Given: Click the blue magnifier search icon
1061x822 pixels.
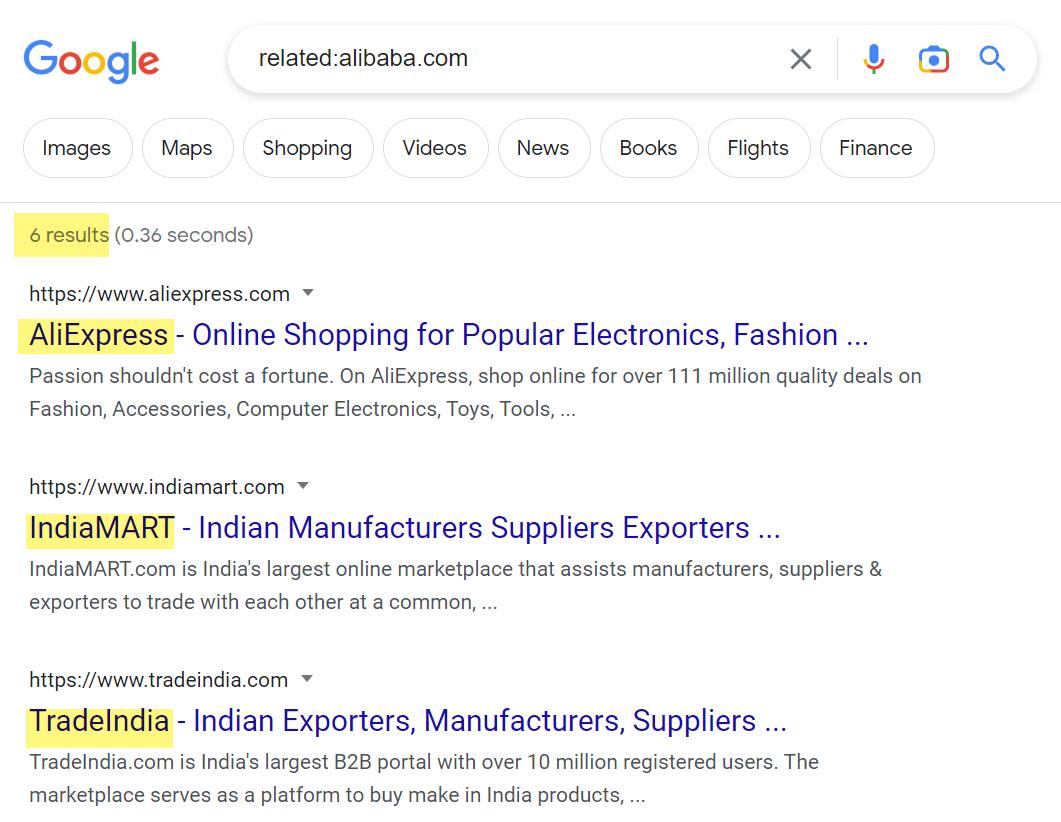Looking at the screenshot, I should click(x=992, y=59).
